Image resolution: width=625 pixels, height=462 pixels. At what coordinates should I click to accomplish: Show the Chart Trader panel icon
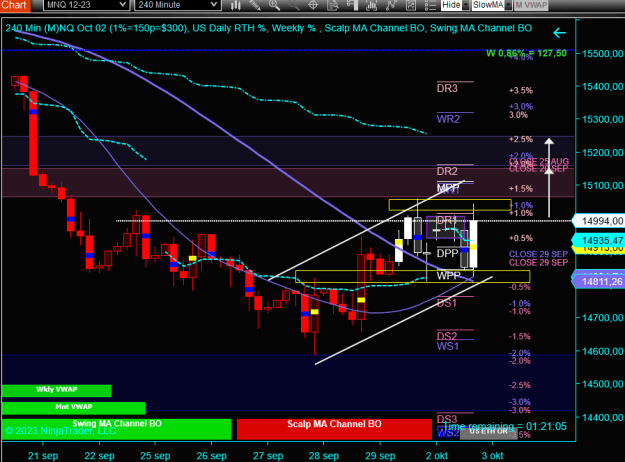click(352, 5)
